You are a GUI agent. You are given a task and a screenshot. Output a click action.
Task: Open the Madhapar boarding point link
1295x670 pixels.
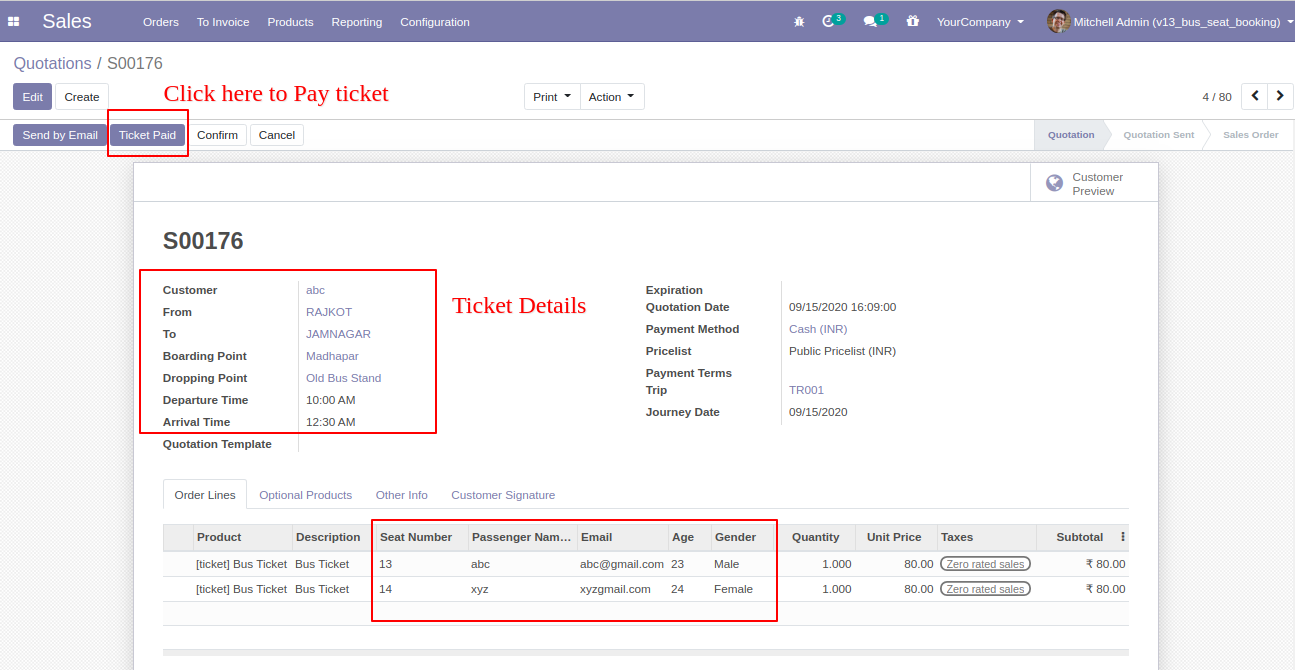(332, 356)
